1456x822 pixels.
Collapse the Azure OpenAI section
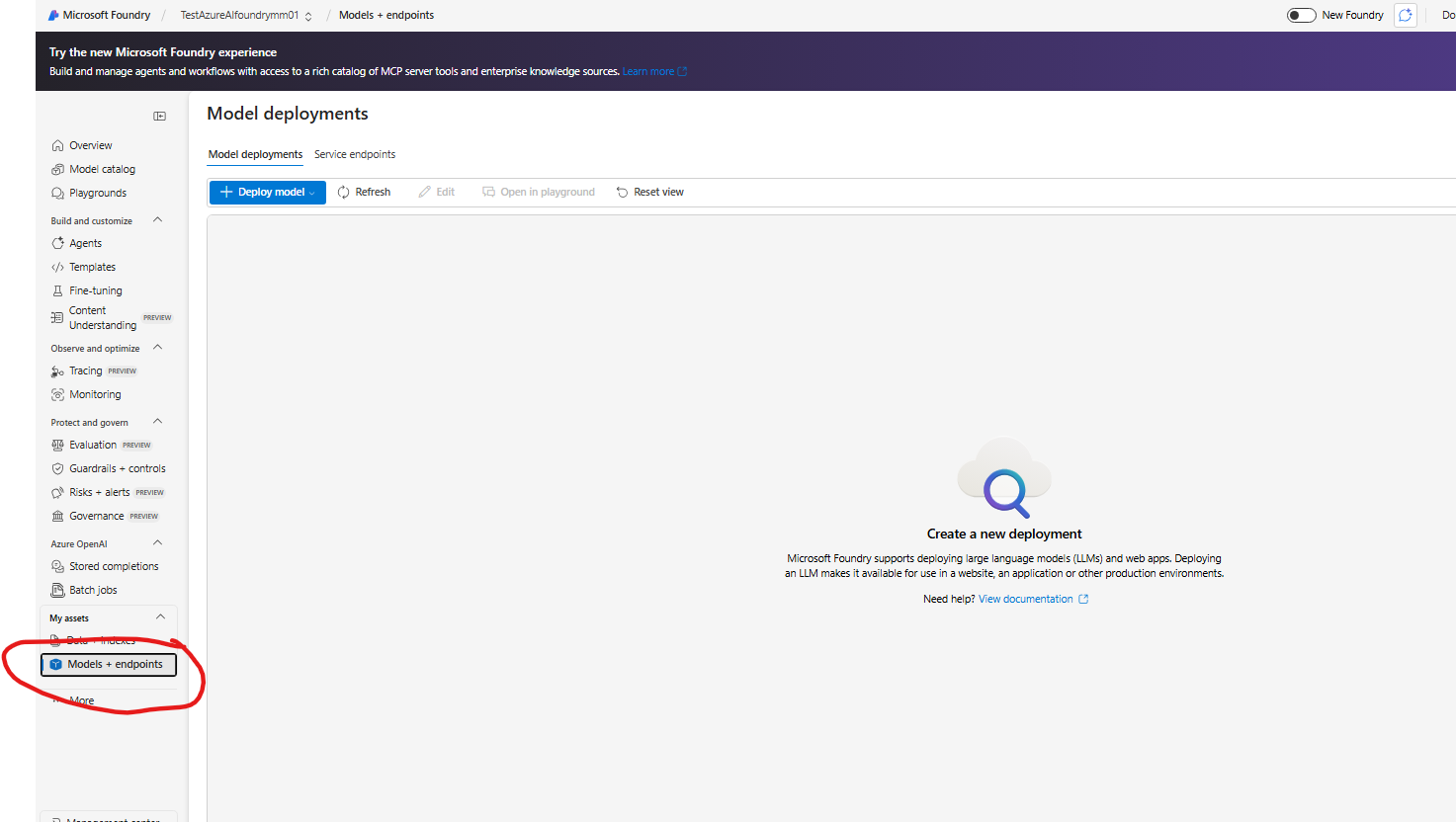pos(158,543)
